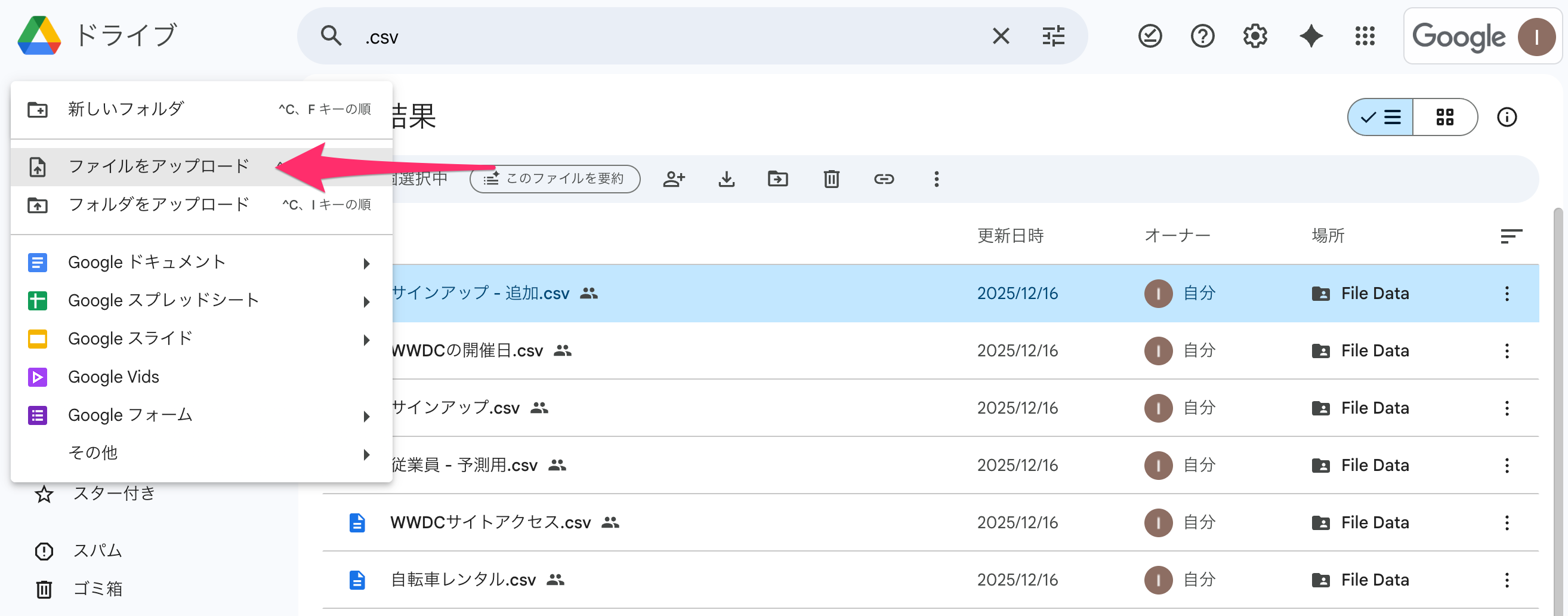
Task: Expand the その他 submenu
Action: [x=366, y=455]
